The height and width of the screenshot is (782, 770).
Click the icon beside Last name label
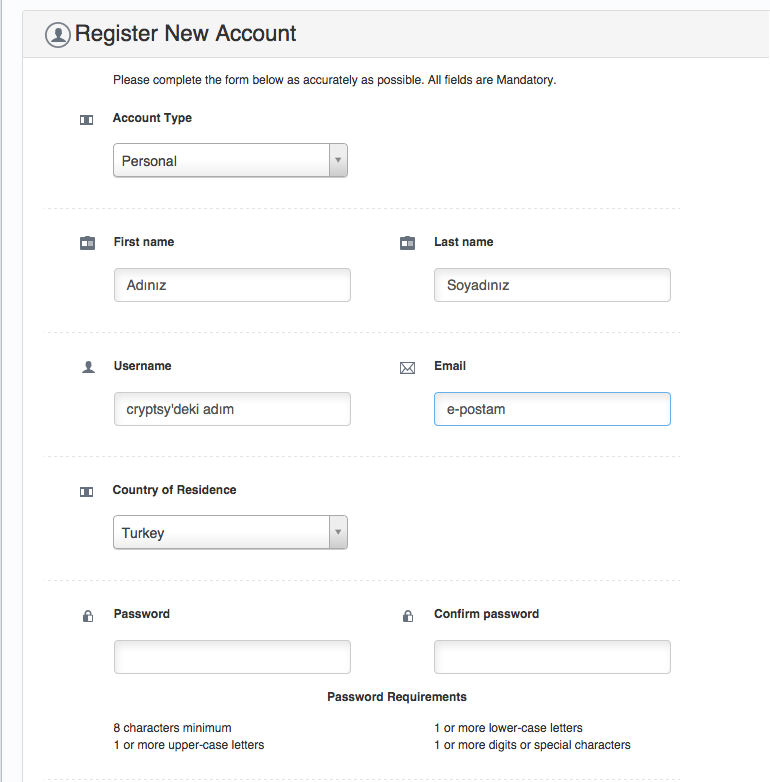[407, 243]
